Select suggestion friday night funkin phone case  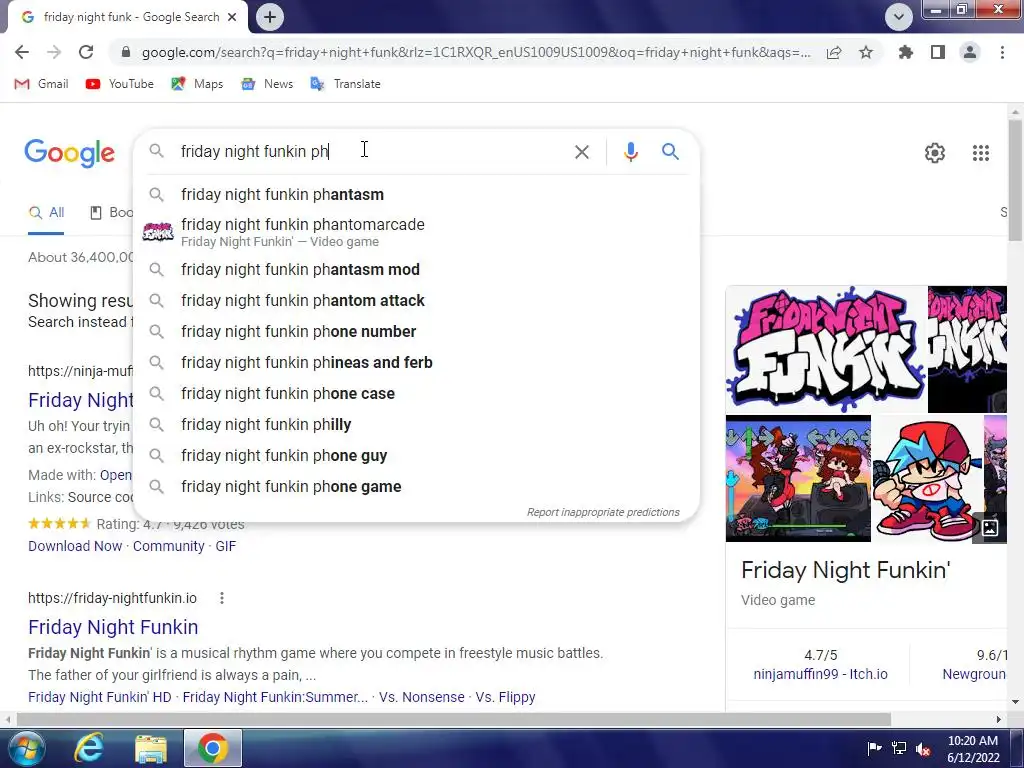tap(416, 393)
